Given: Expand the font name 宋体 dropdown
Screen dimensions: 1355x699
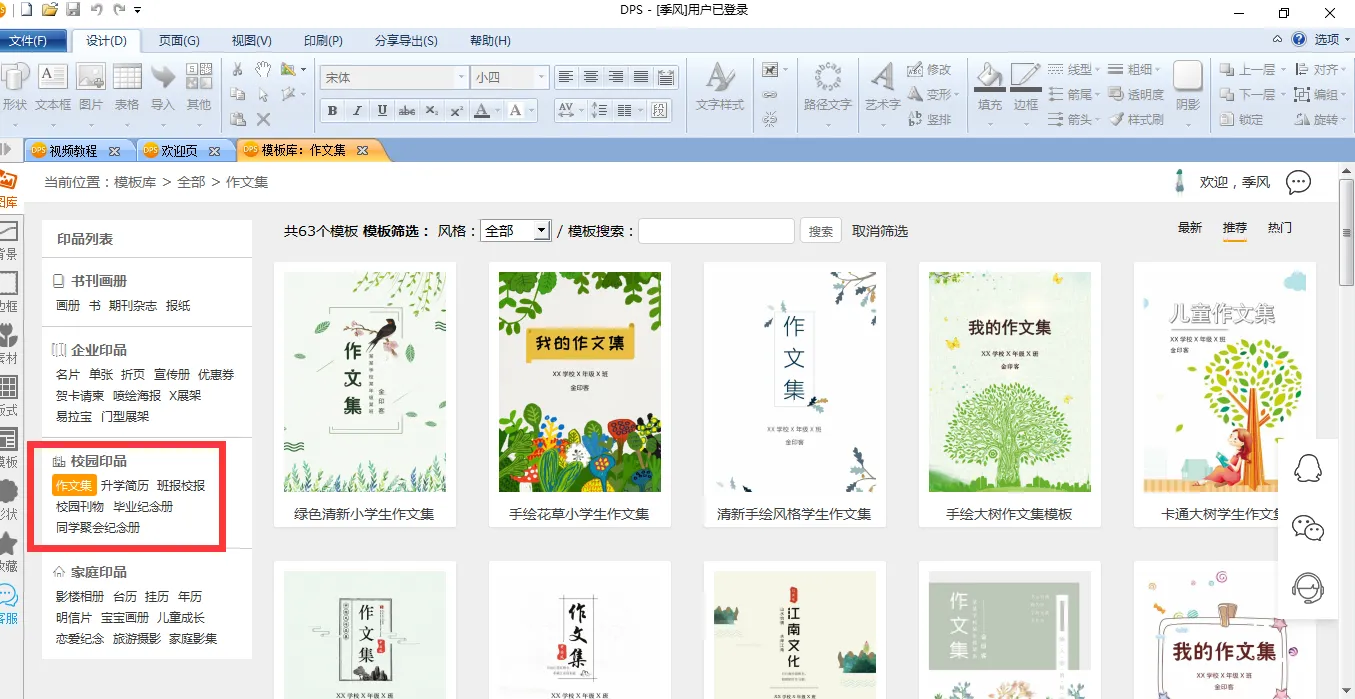Looking at the screenshot, I should tap(461, 77).
